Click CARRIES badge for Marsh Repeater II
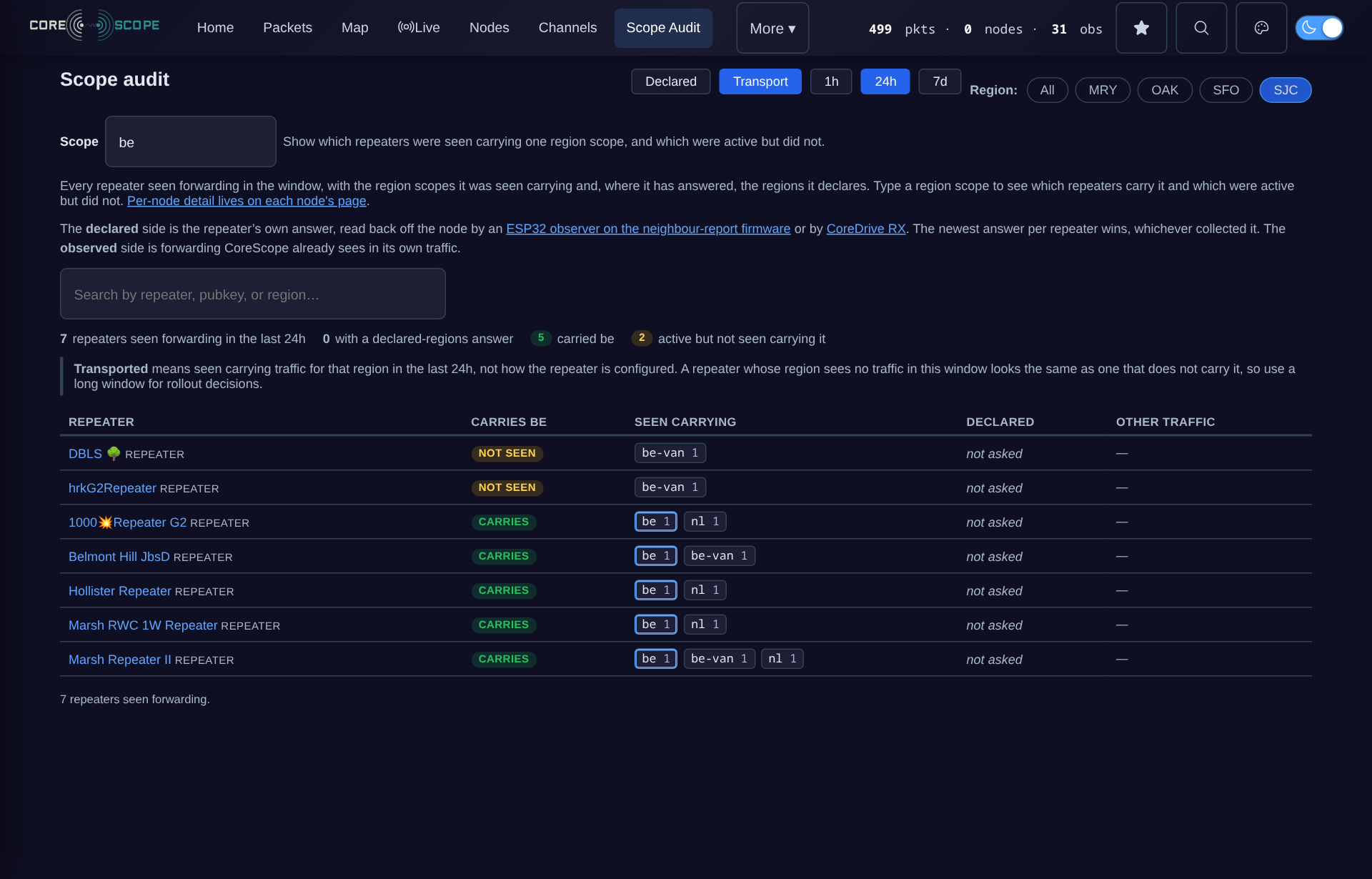The image size is (1372, 879). point(504,659)
